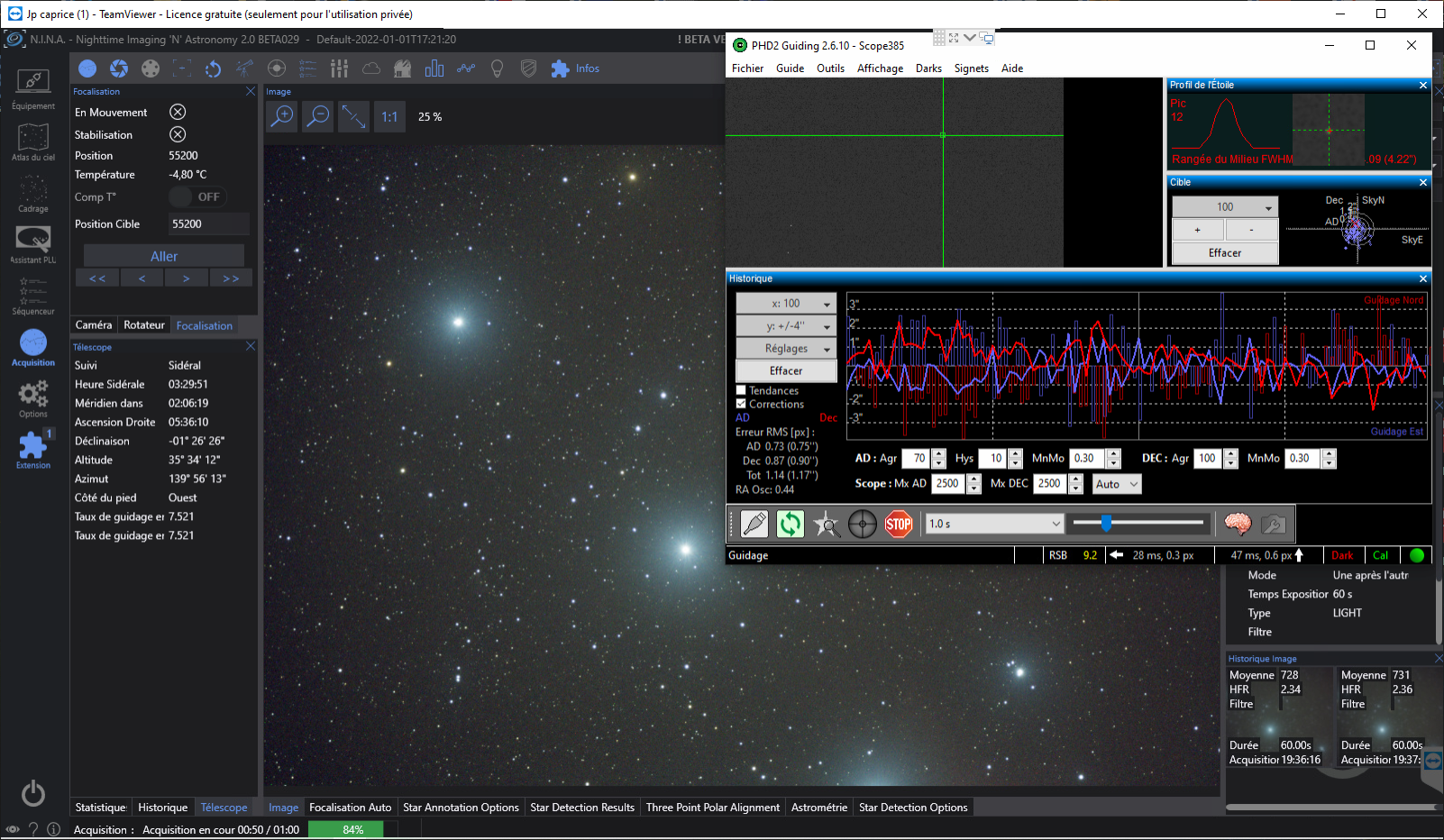Click the PHD2 guide crosshair icon

coord(863,524)
